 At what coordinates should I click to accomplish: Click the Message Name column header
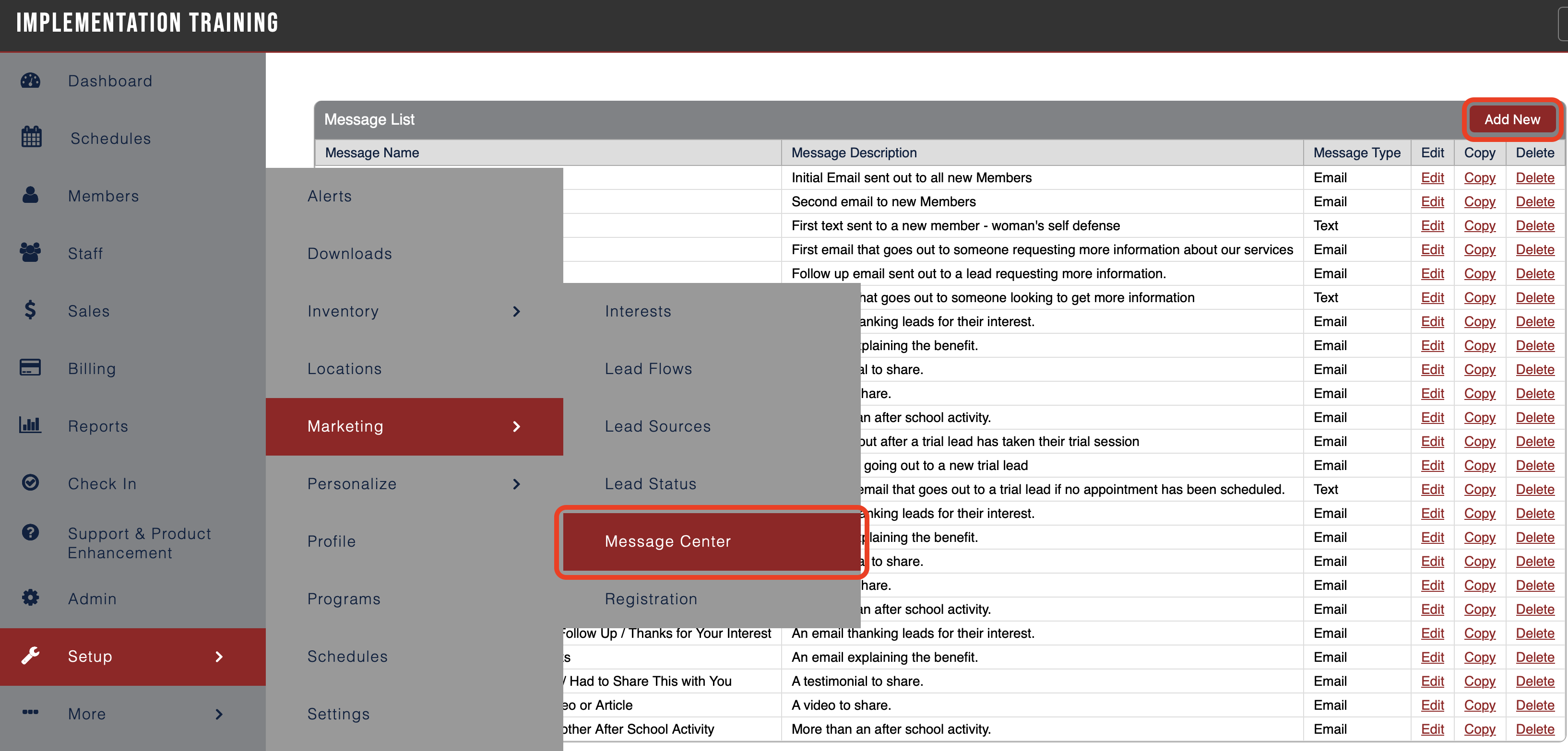pyautogui.click(x=372, y=152)
